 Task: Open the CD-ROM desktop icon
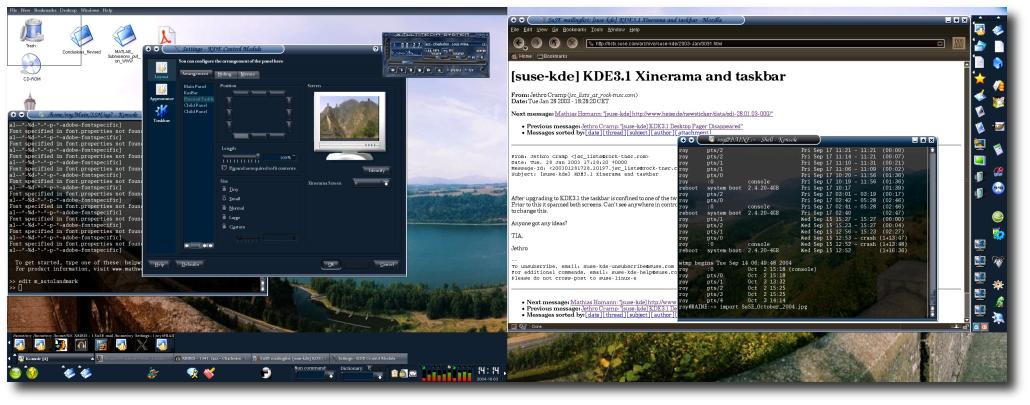[31, 68]
